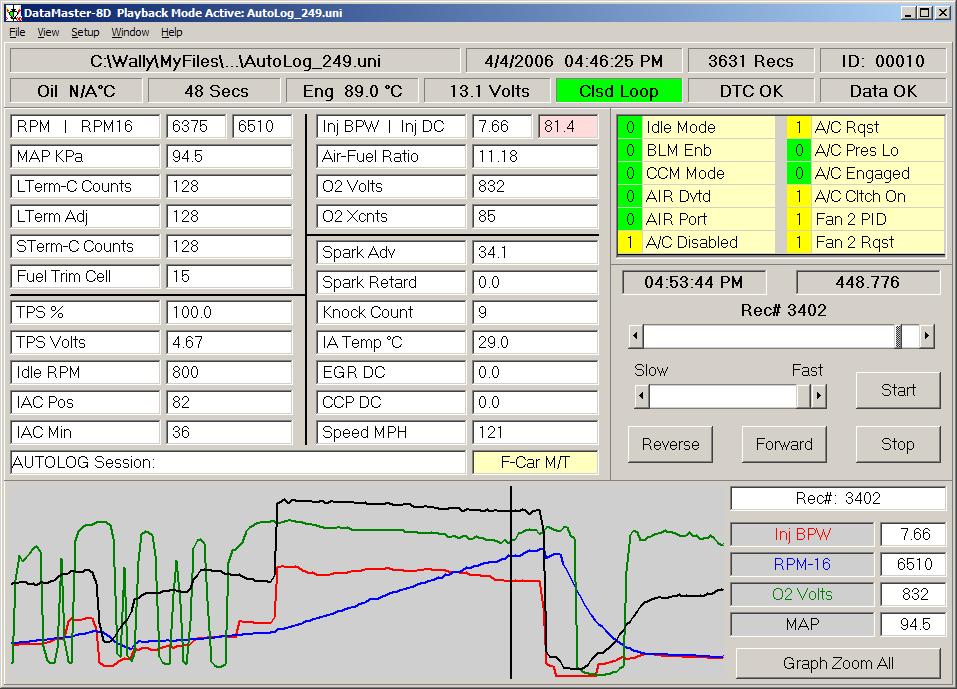The width and height of the screenshot is (957, 689).
Task: Select the RPM-16 graph channel label
Action: point(802,564)
